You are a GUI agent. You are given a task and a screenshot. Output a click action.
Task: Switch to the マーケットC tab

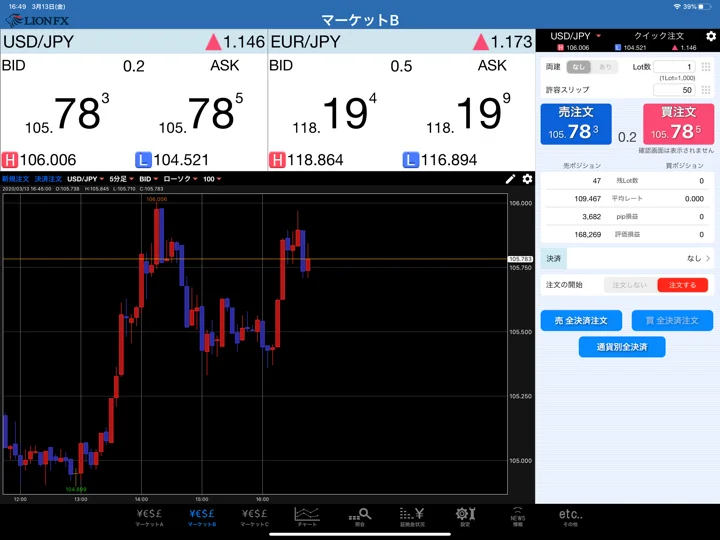[x=254, y=517]
